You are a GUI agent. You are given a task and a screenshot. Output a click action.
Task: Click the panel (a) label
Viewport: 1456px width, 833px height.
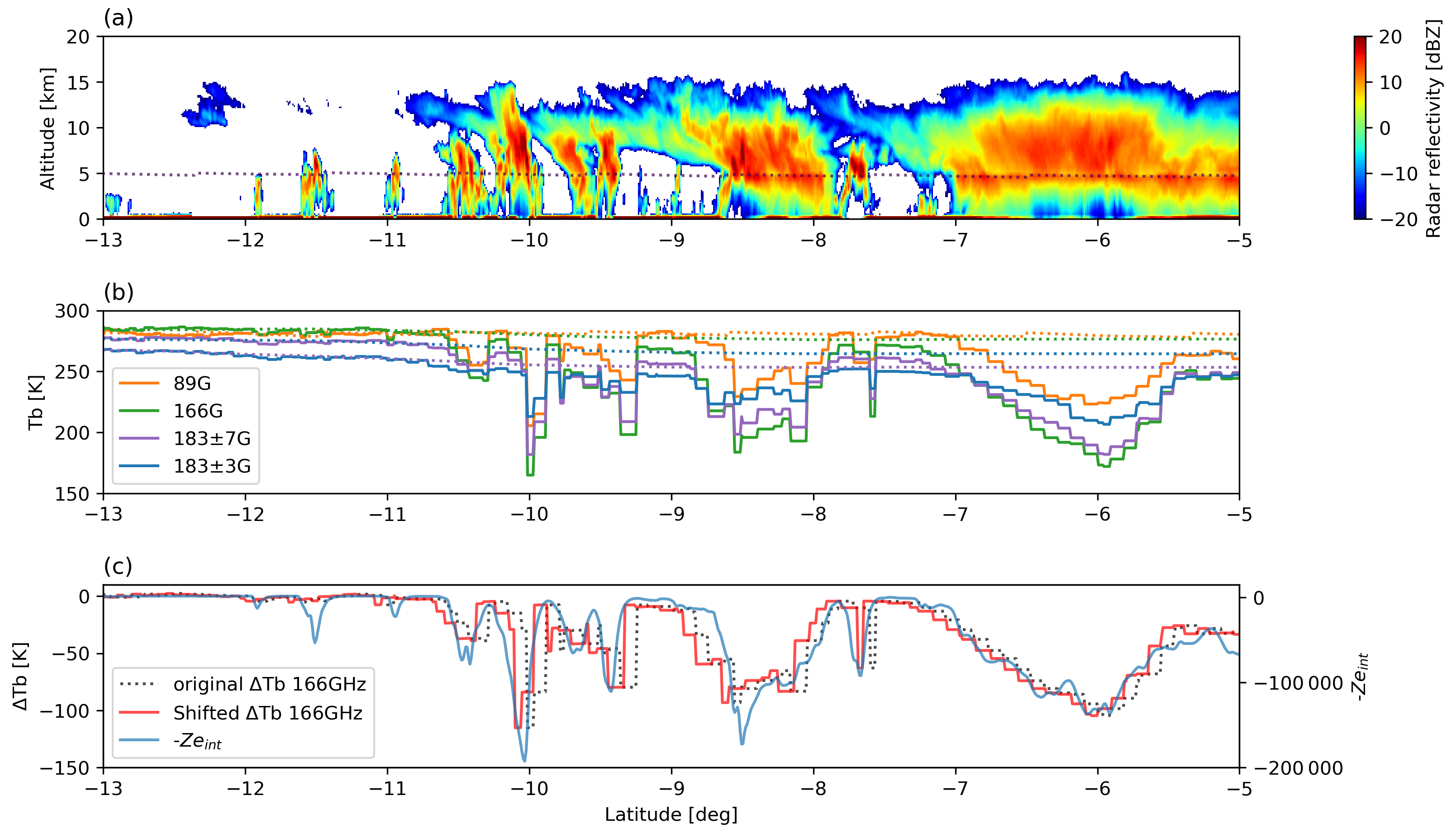[x=119, y=18]
